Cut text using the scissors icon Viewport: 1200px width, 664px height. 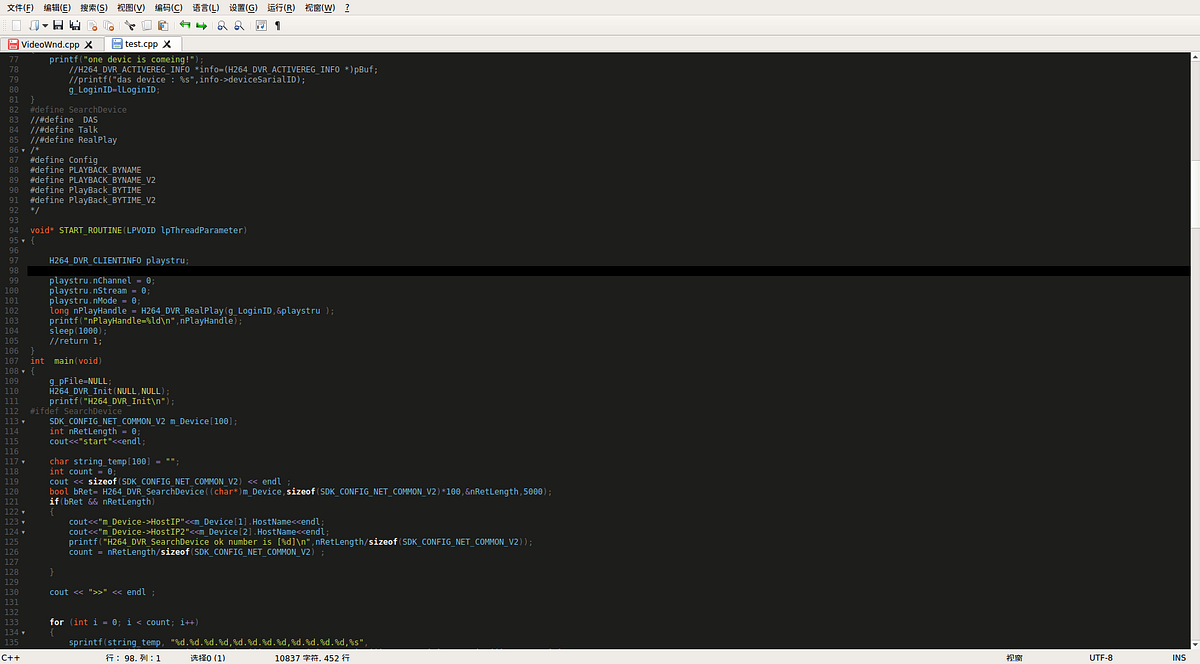pyautogui.click(x=131, y=25)
